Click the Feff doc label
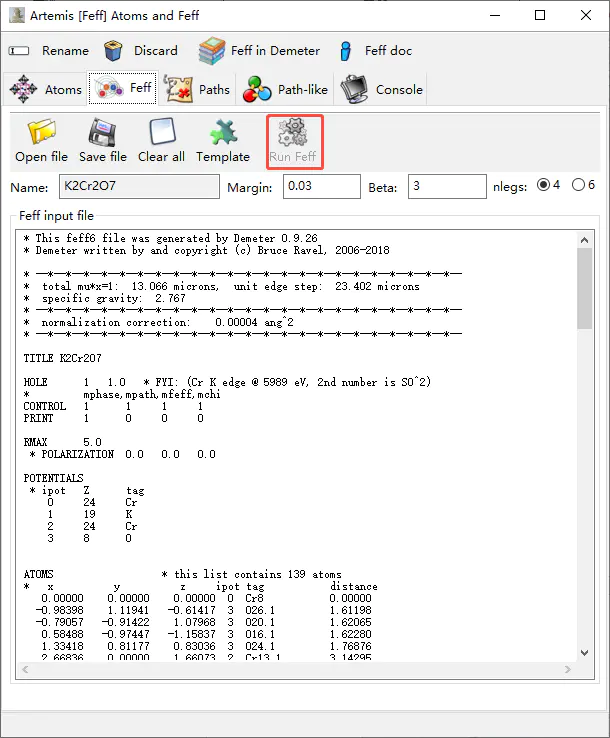 (388, 51)
